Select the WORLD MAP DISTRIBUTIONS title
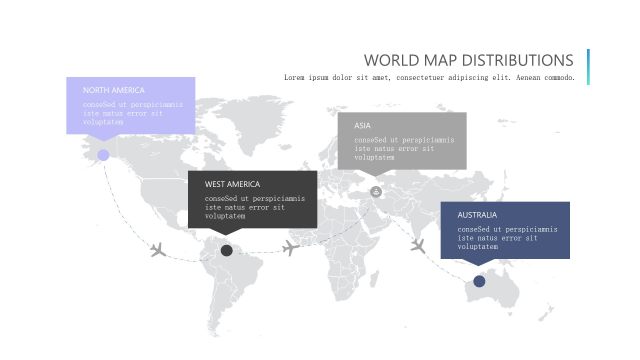640x360 pixels. coord(469,60)
